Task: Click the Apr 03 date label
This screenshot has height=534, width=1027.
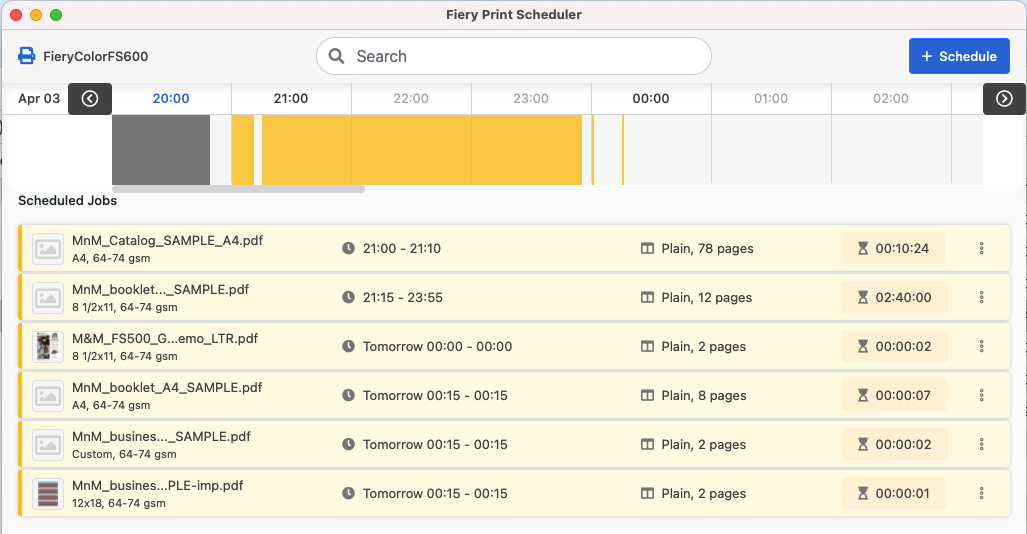Action: (39, 98)
